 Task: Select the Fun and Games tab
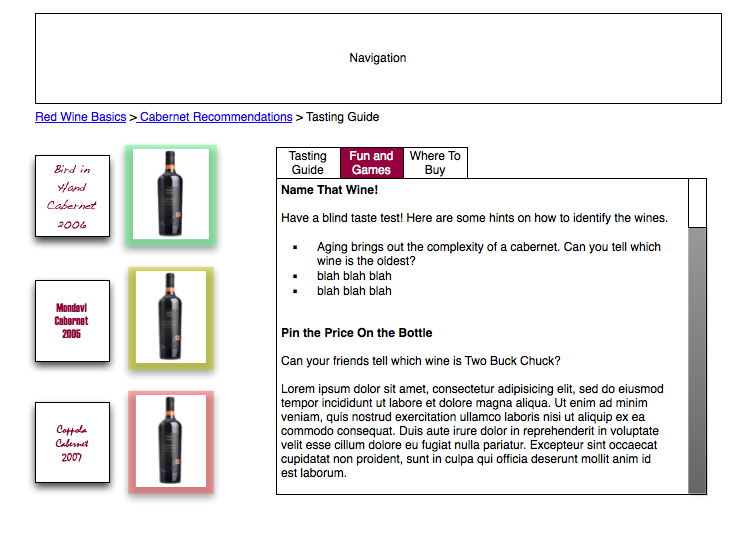pyautogui.click(x=371, y=163)
